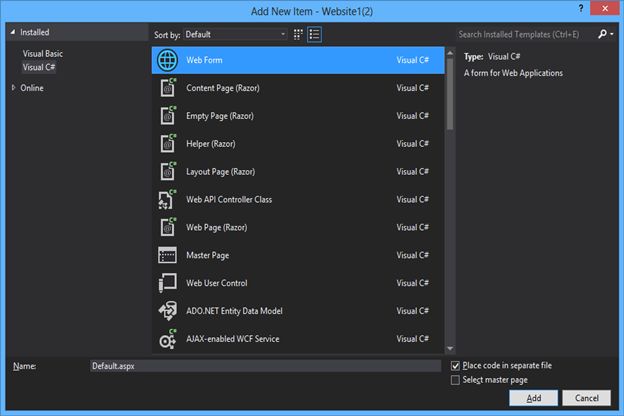Open the Sort by Default dropdown
Screen dimensions: 624x416
235,35
